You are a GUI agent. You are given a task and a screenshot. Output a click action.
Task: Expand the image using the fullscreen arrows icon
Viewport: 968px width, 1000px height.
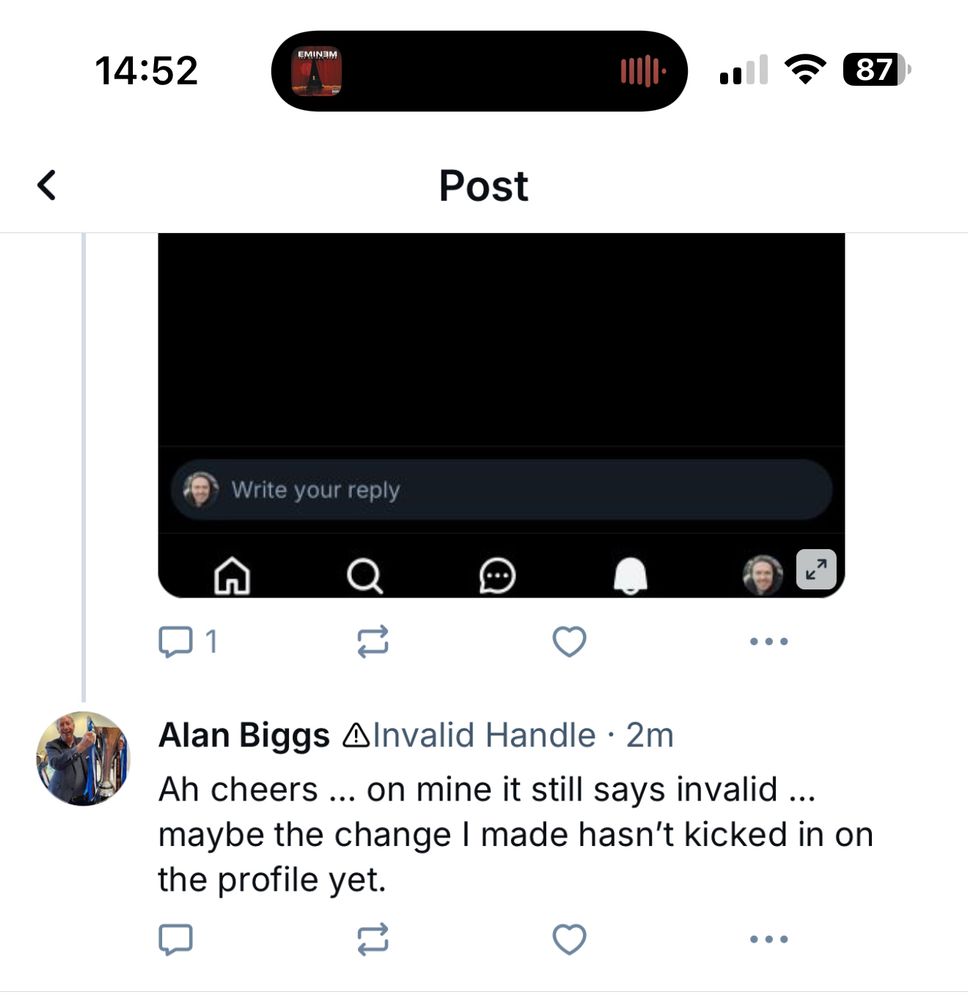point(816,569)
